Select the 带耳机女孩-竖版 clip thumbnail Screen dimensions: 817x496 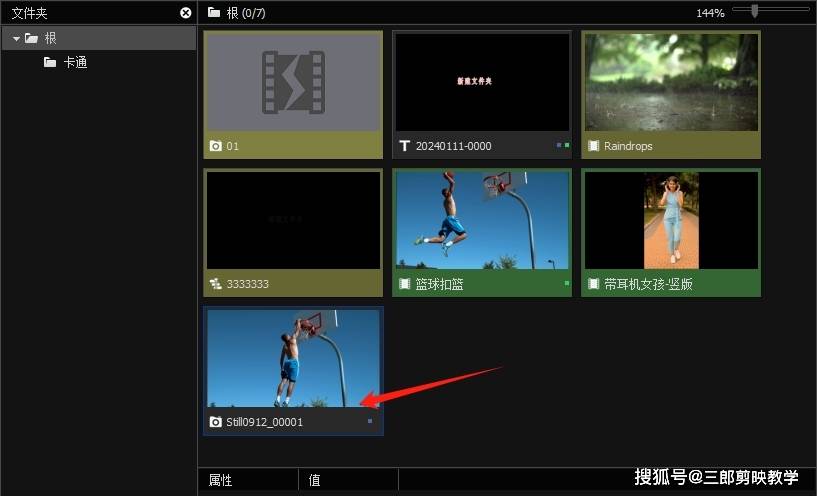671,220
